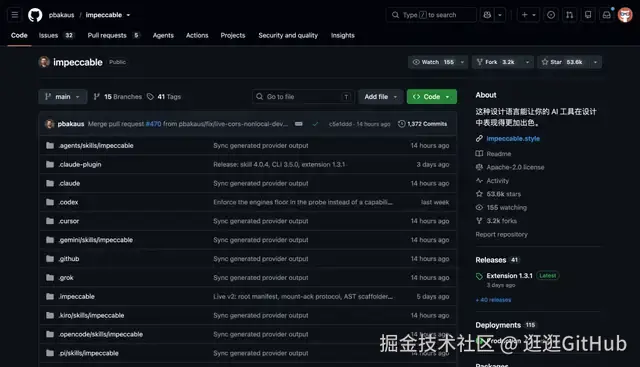This screenshot has height=367, width=640.
Task: Open the Readme link in About
Action: 498,154
